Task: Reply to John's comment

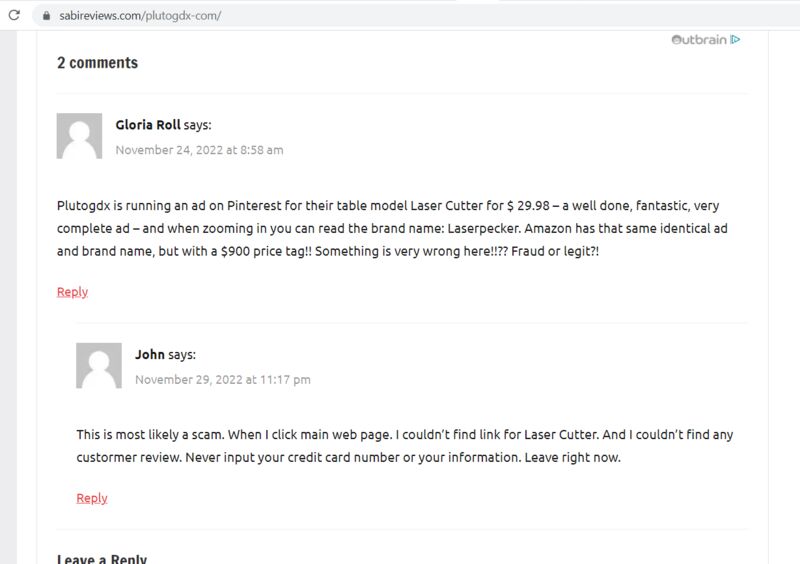Action: click(92, 498)
